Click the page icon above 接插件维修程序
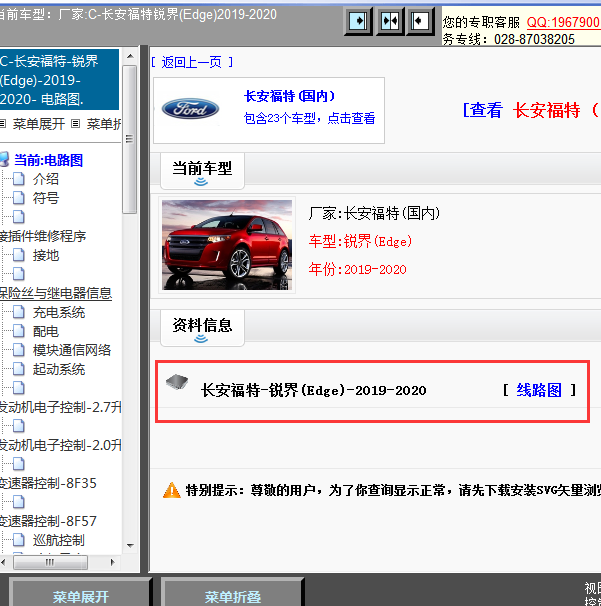This screenshot has height=606, width=601. (19, 217)
